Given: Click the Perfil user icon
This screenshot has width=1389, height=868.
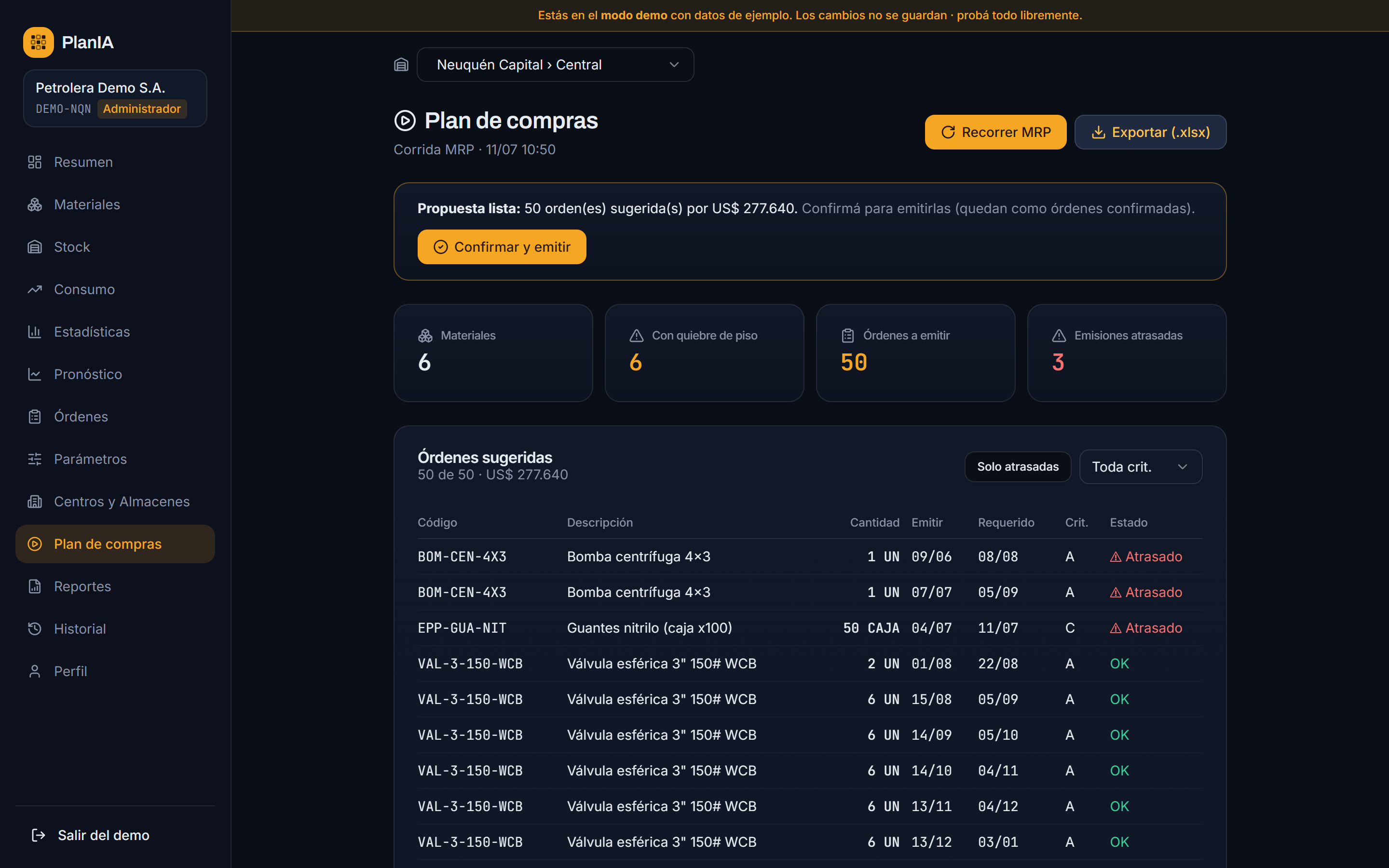Looking at the screenshot, I should (x=34, y=672).
